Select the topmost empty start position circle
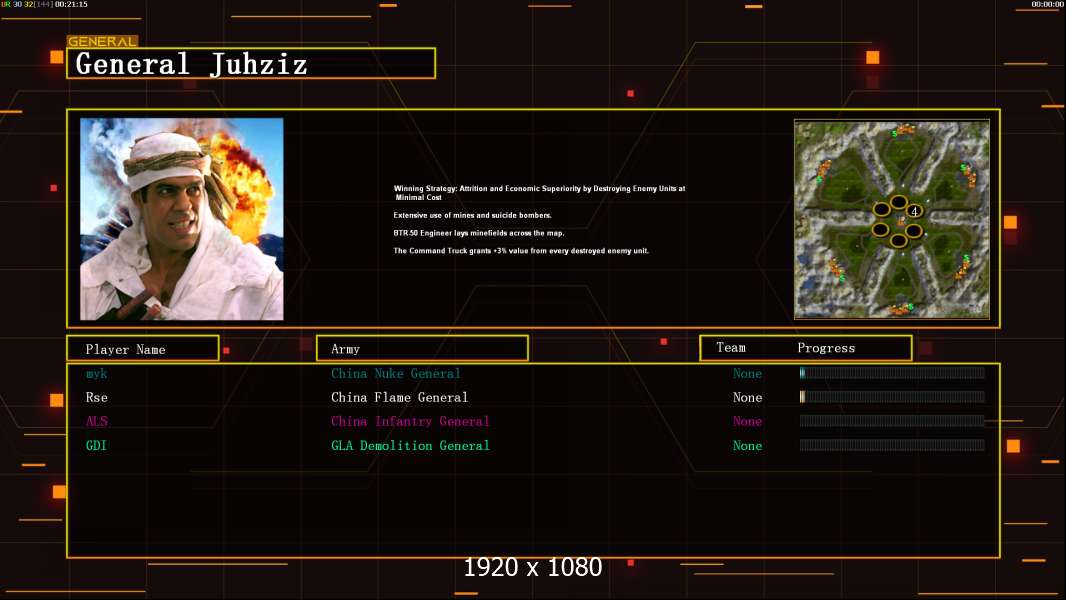This screenshot has width=1066, height=600. coord(899,202)
